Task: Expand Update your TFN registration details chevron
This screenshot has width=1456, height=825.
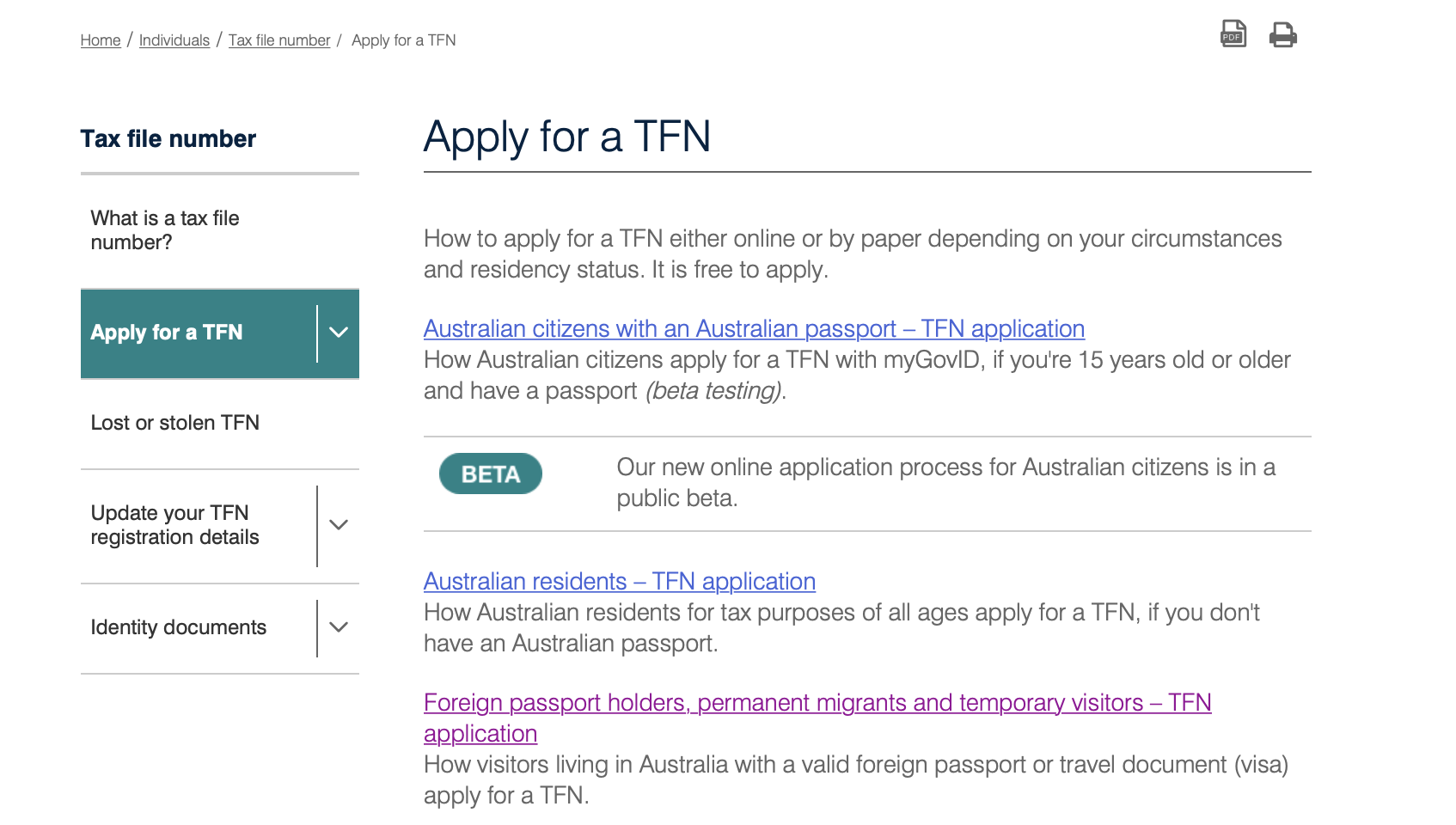Action: pos(339,525)
